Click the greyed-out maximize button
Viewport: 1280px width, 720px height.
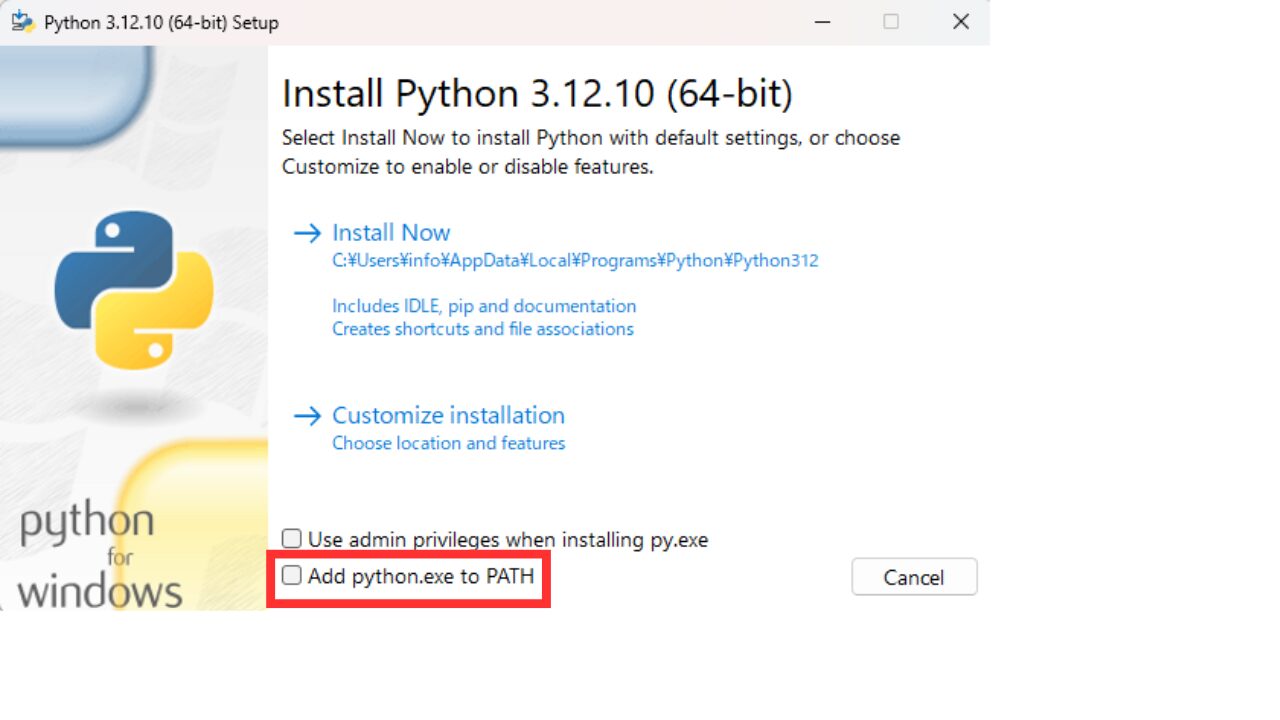[x=891, y=21]
